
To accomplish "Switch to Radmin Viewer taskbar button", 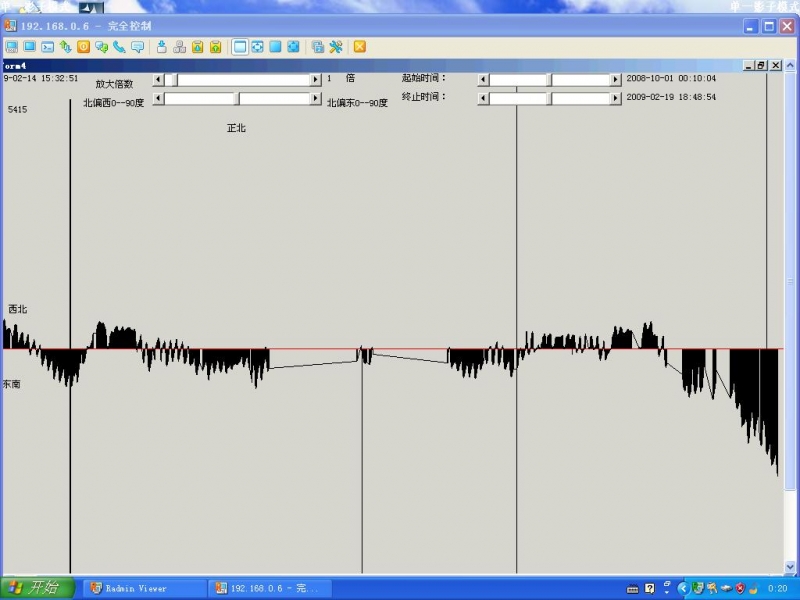I will coord(144,588).
